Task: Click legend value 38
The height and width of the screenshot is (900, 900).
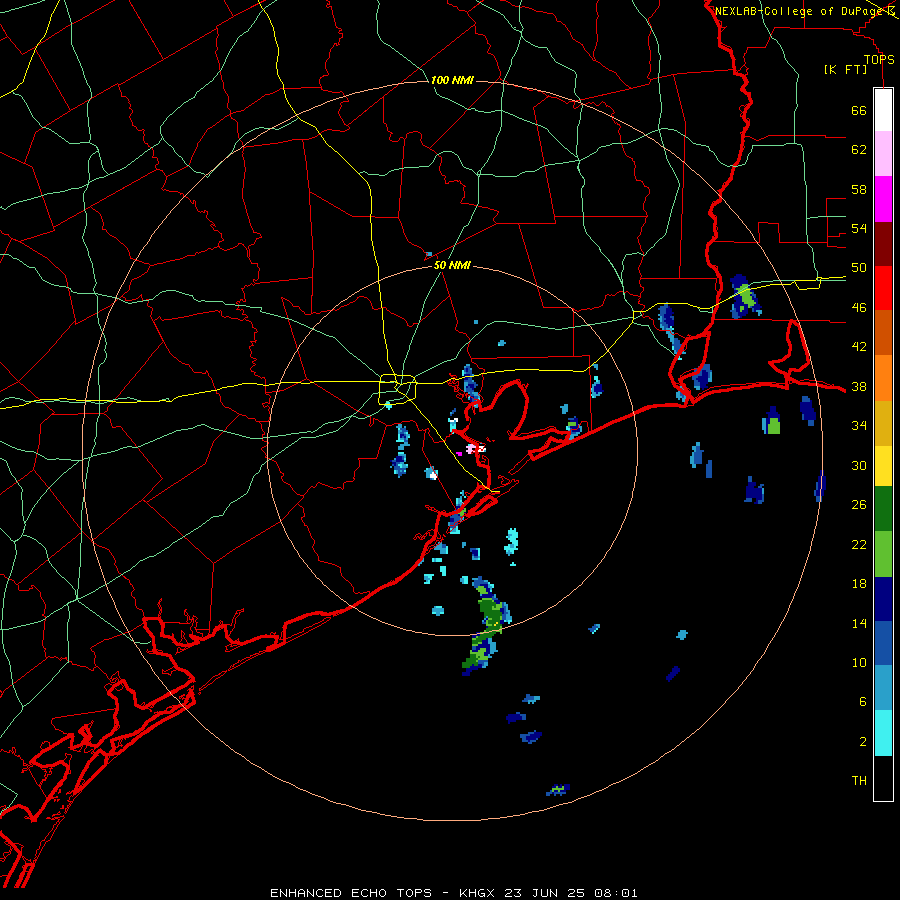Action: pos(859,387)
